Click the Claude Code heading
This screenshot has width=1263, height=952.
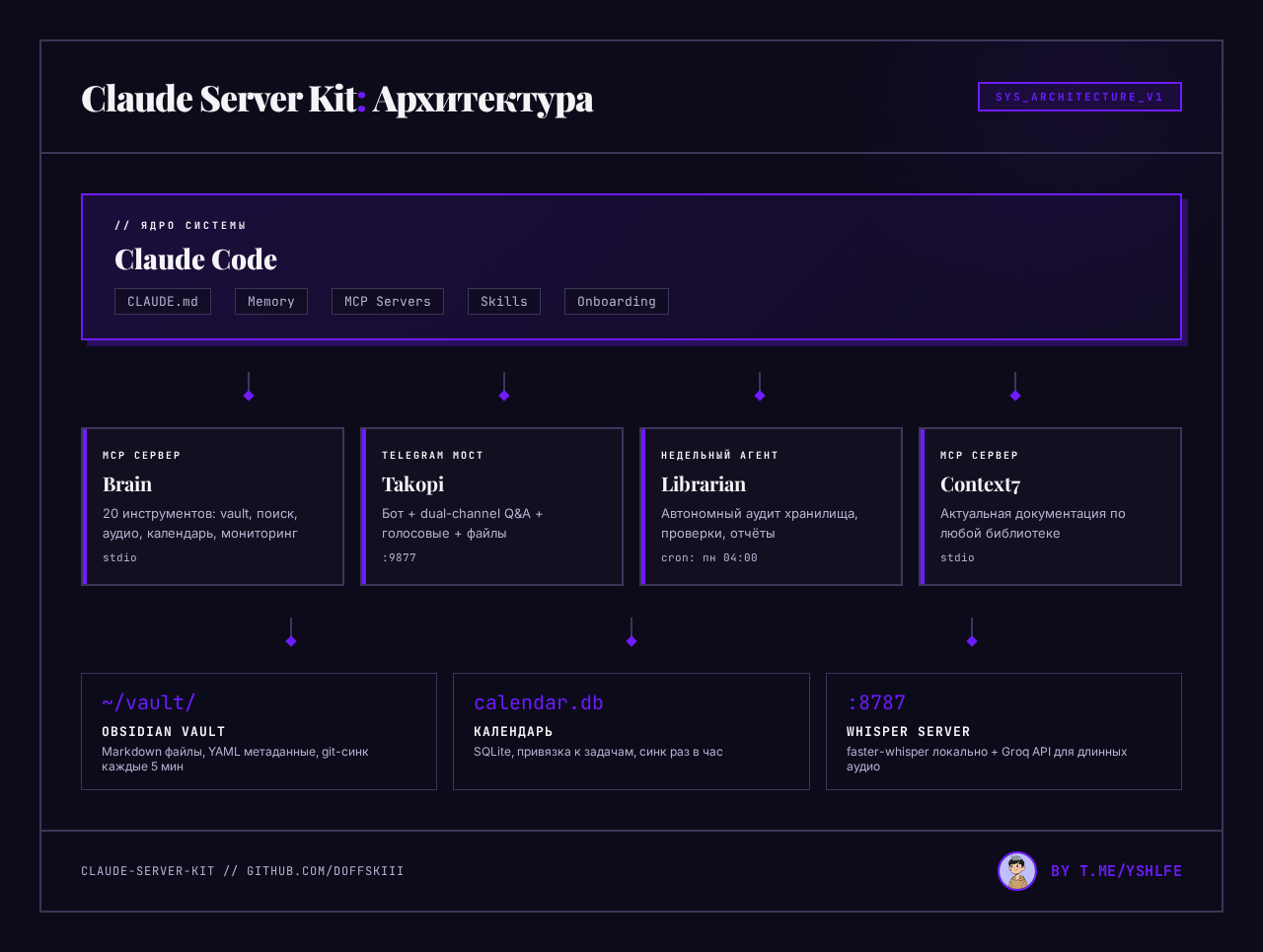195,259
